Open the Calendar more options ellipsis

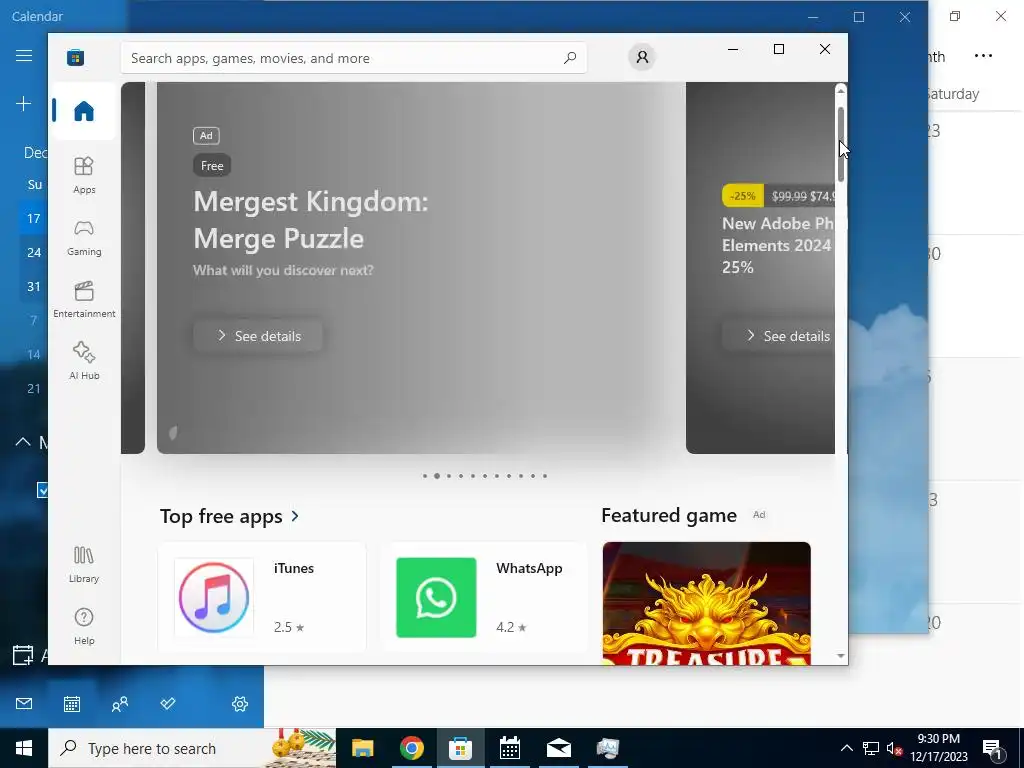click(983, 56)
